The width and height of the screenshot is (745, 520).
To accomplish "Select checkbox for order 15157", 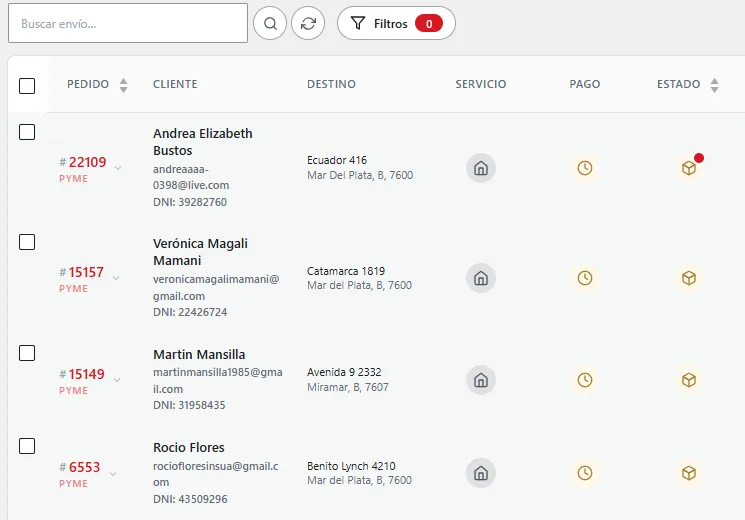I will click(27, 242).
